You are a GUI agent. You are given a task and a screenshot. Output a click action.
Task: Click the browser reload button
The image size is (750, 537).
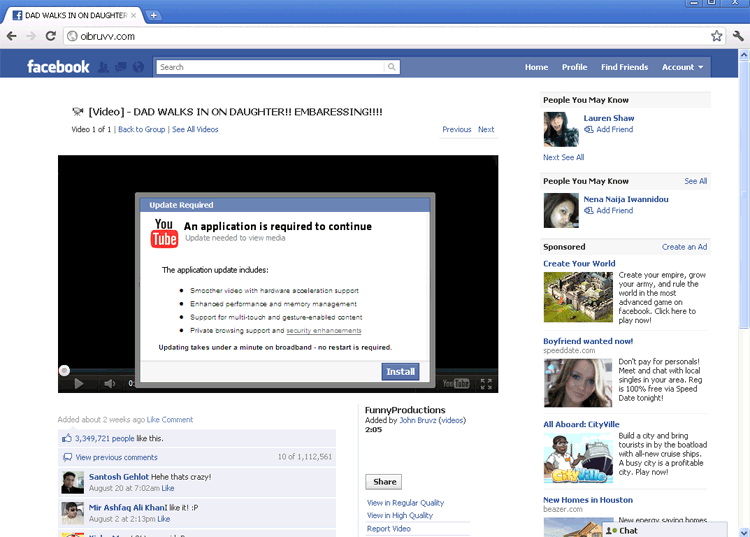click(x=51, y=36)
